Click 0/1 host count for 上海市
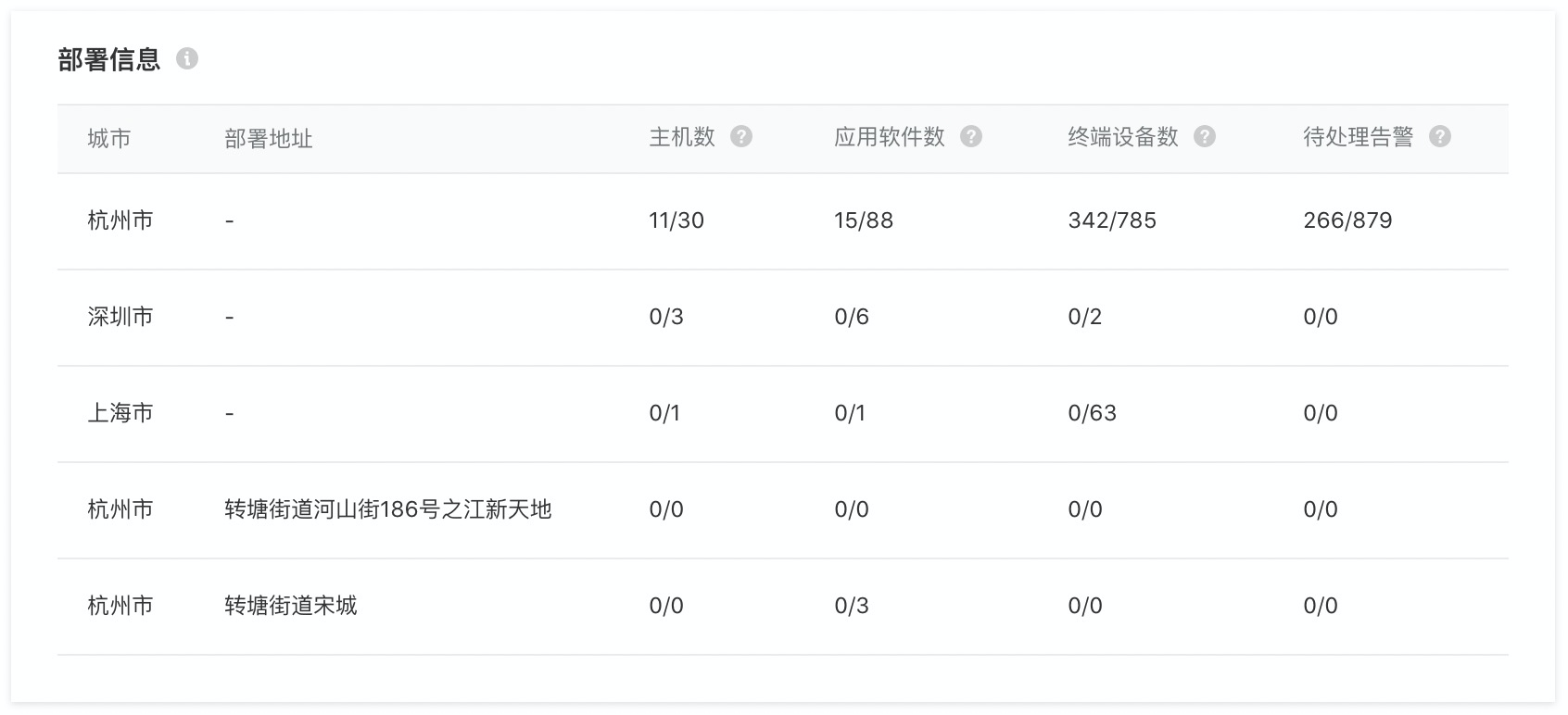1568x715 pixels. coord(664,413)
